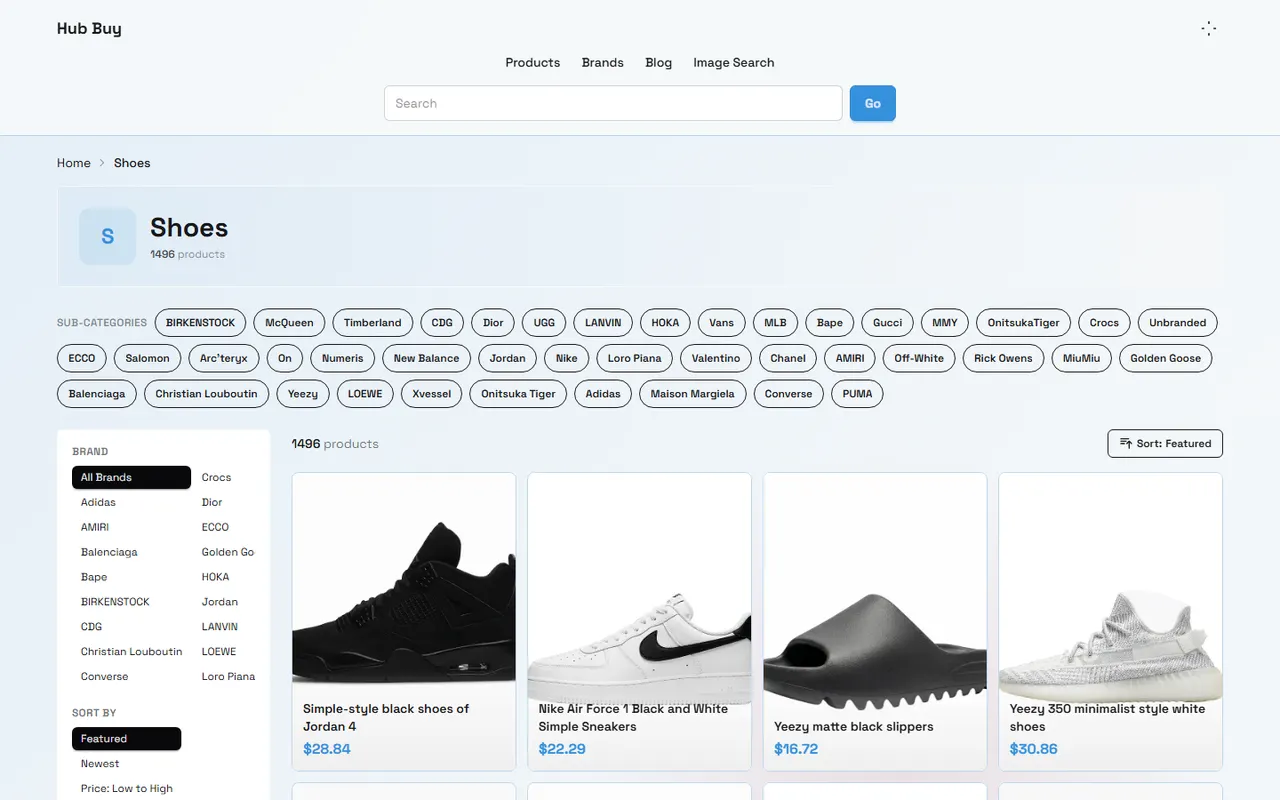Filter by LOEWE in brand sidebar

click(218, 652)
